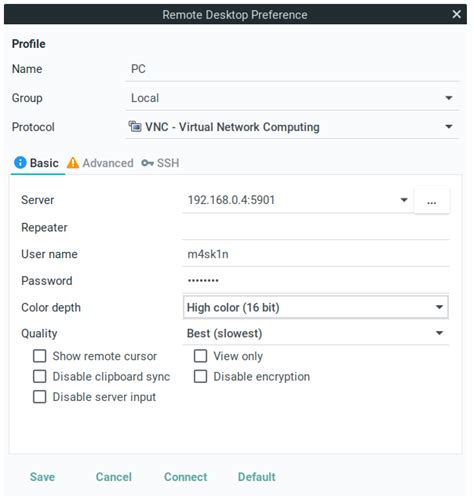Click the key icon beside SSH

[x=147, y=163]
